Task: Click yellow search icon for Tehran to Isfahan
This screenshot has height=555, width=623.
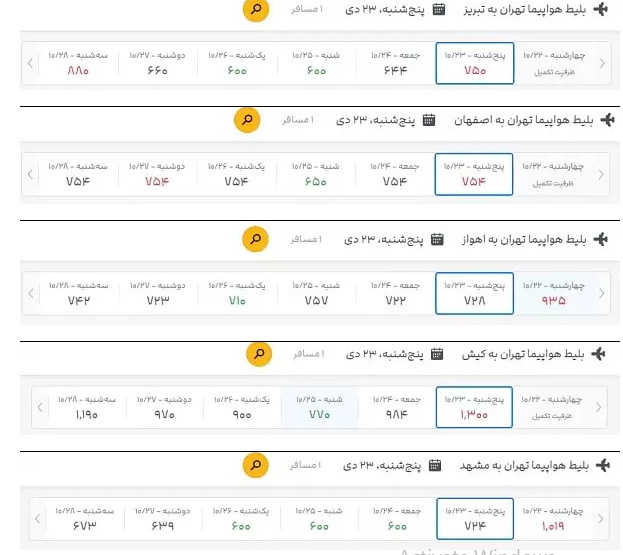Action: click(x=247, y=121)
